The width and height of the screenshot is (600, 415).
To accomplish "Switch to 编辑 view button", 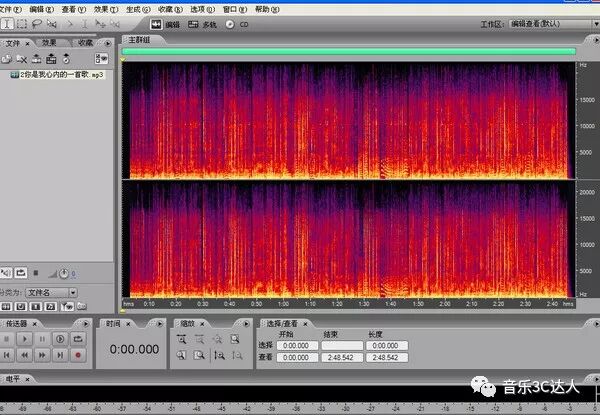I will tap(165, 24).
